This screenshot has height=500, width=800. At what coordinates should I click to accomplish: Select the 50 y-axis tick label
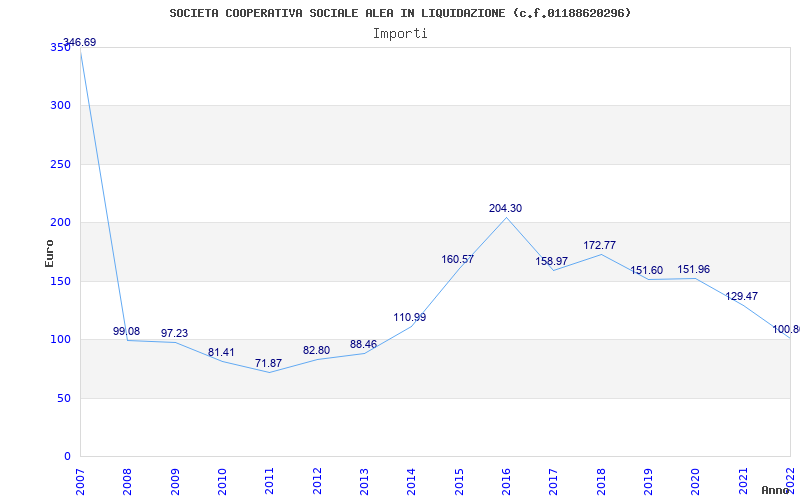pyautogui.click(x=64, y=398)
